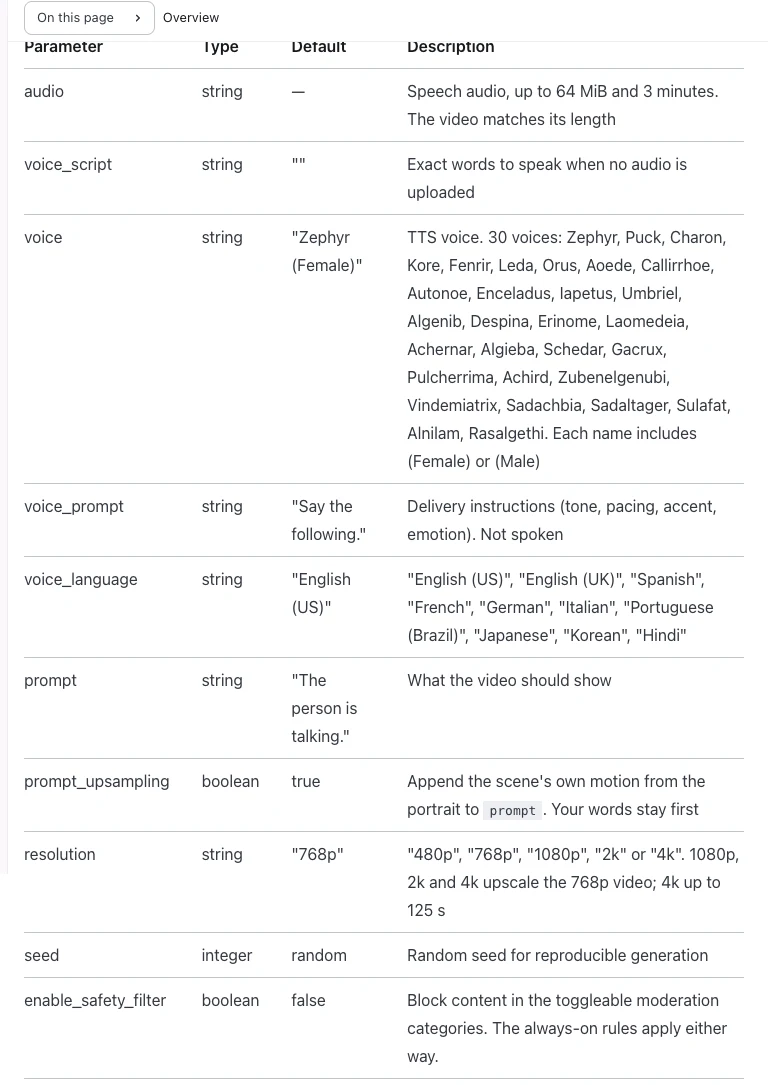768x1085 pixels.
Task: Select the Overview breadcrumb label
Action: click(191, 18)
